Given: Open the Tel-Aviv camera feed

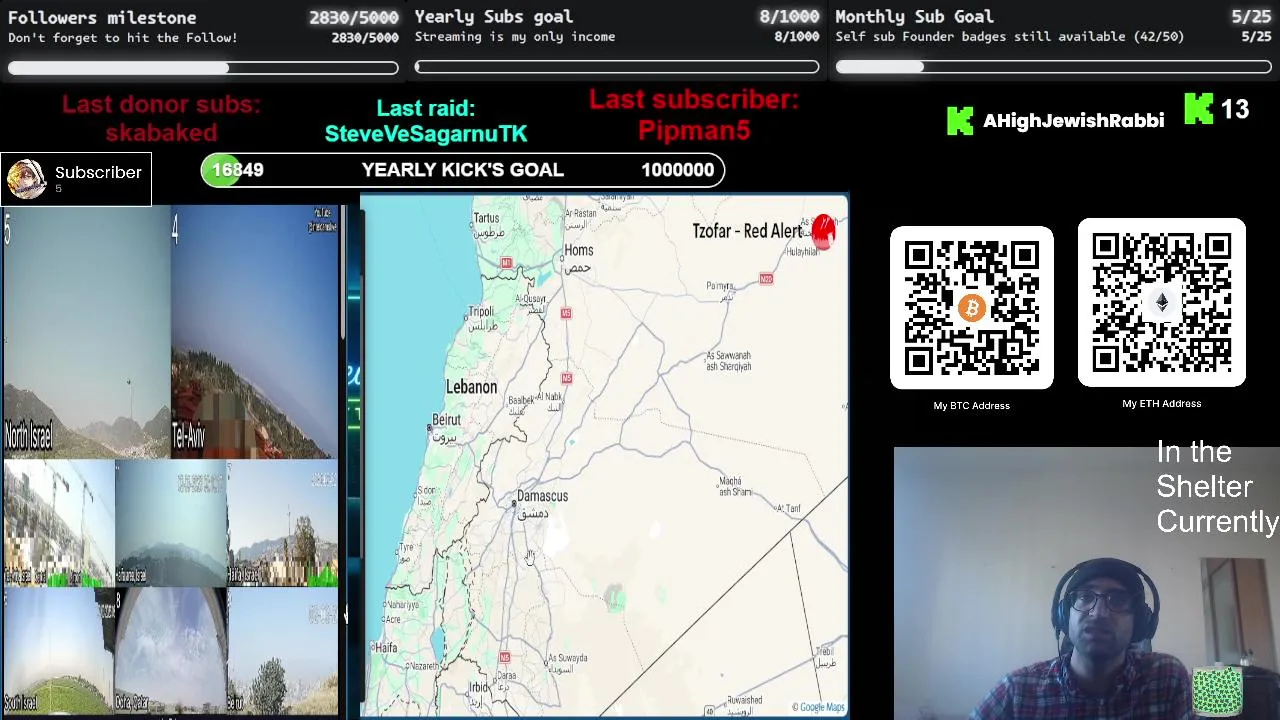Looking at the screenshot, I should point(255,332).
